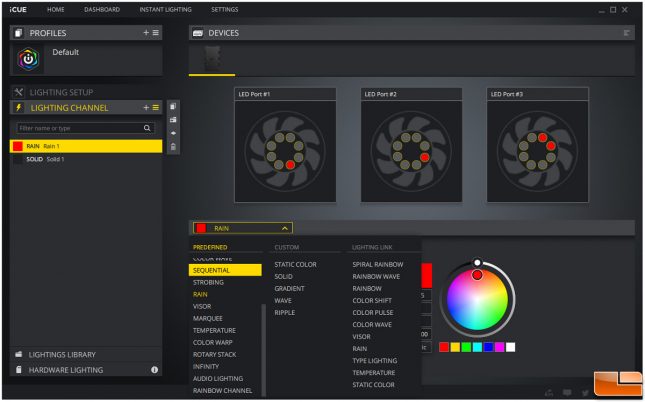
Task: Open the Lighting Setup tools icon
Action: pyautogui.click(x=19, y=92)
